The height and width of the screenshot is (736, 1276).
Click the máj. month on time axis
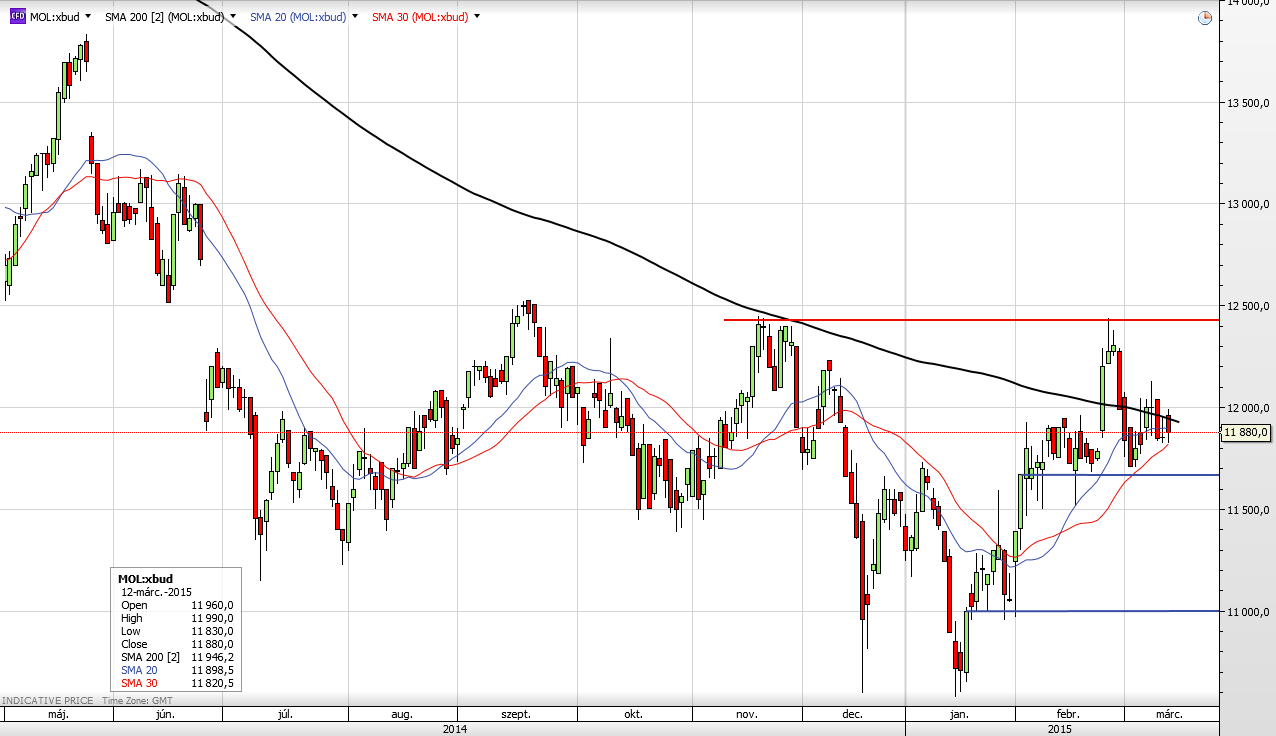(x=57, y=715)
